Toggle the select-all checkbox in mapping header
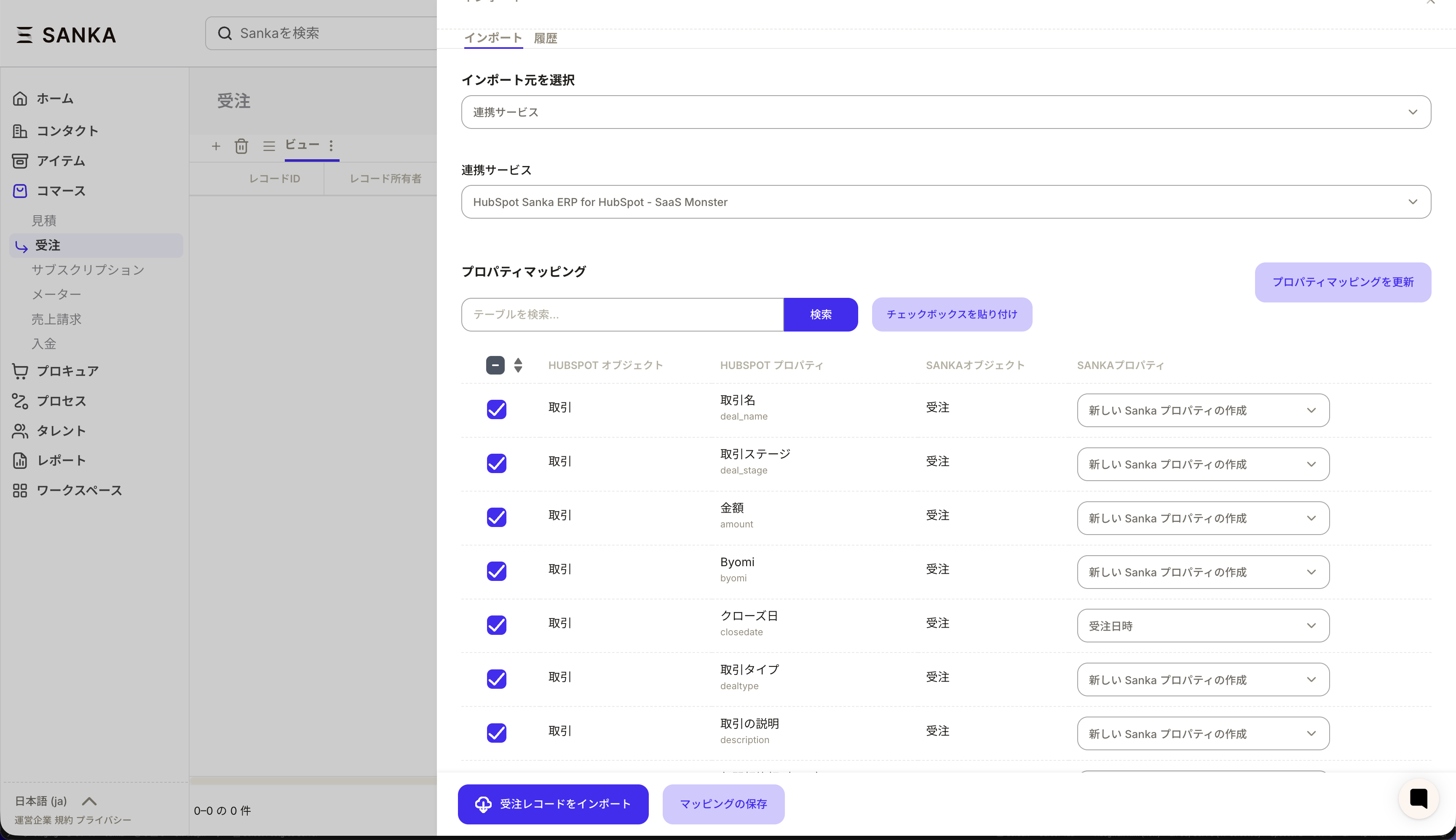The height and width of the screenshot is (840, 1456). tap(494, 365)
